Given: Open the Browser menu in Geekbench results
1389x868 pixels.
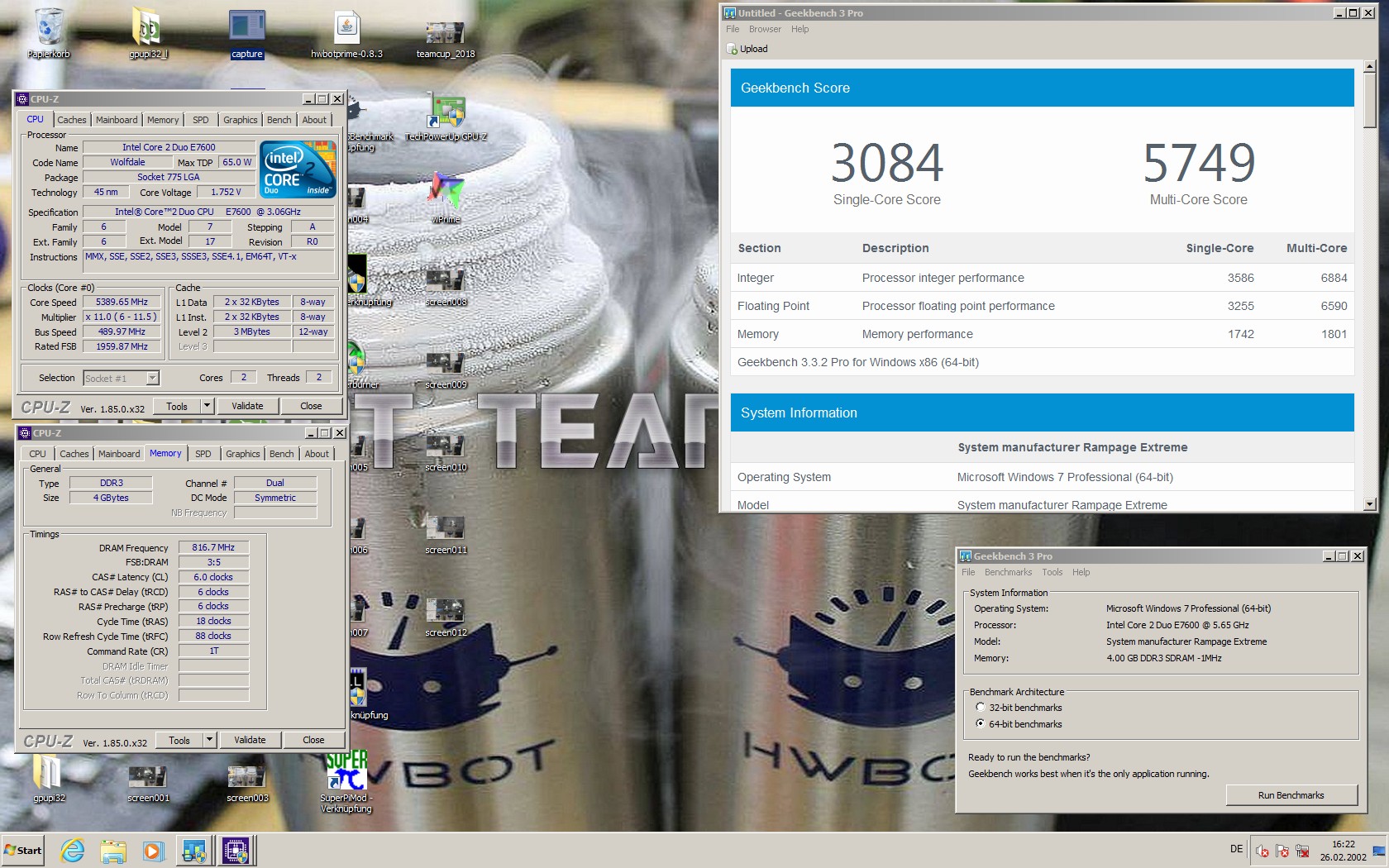Looking at the screenshot, I should 765,29.
